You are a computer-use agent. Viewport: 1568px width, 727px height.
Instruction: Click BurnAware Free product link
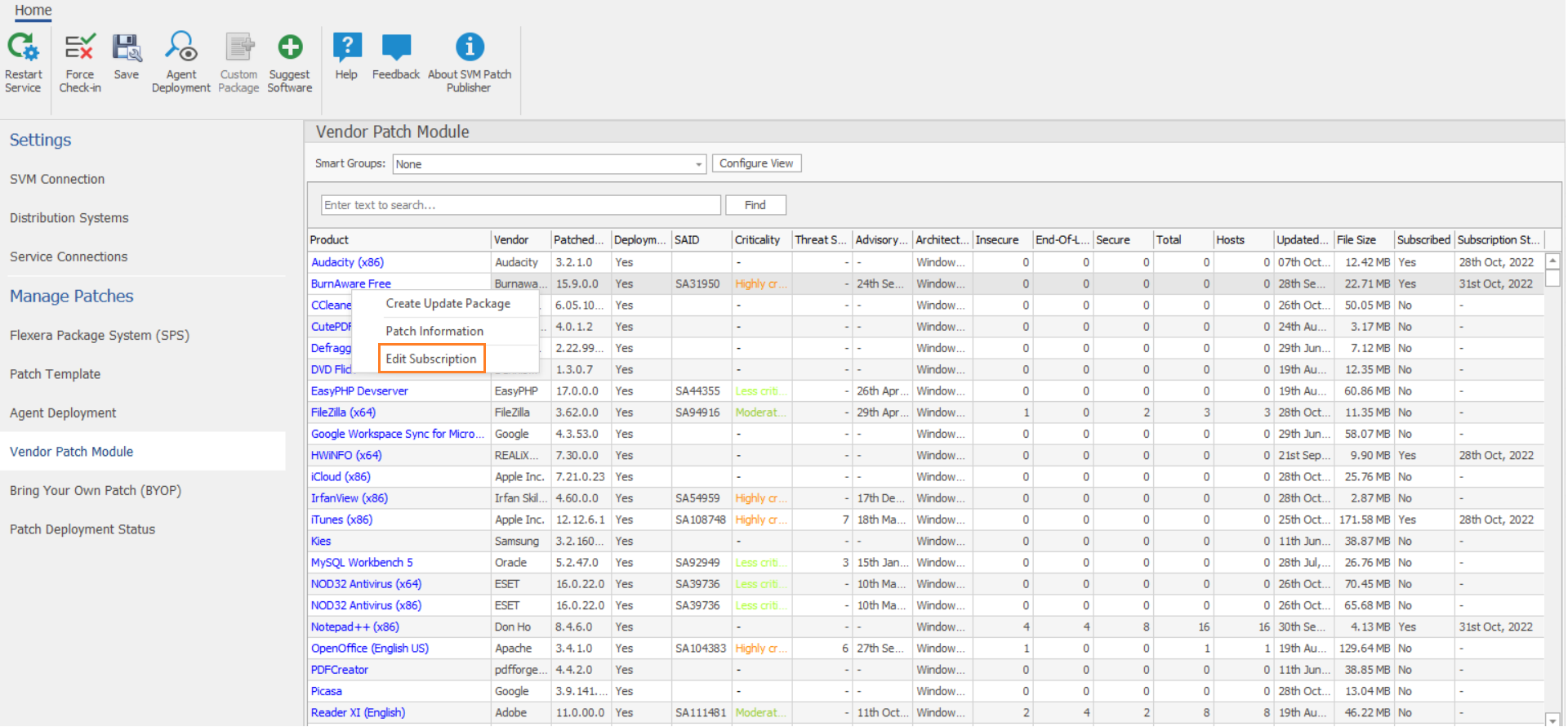[350, 283]
